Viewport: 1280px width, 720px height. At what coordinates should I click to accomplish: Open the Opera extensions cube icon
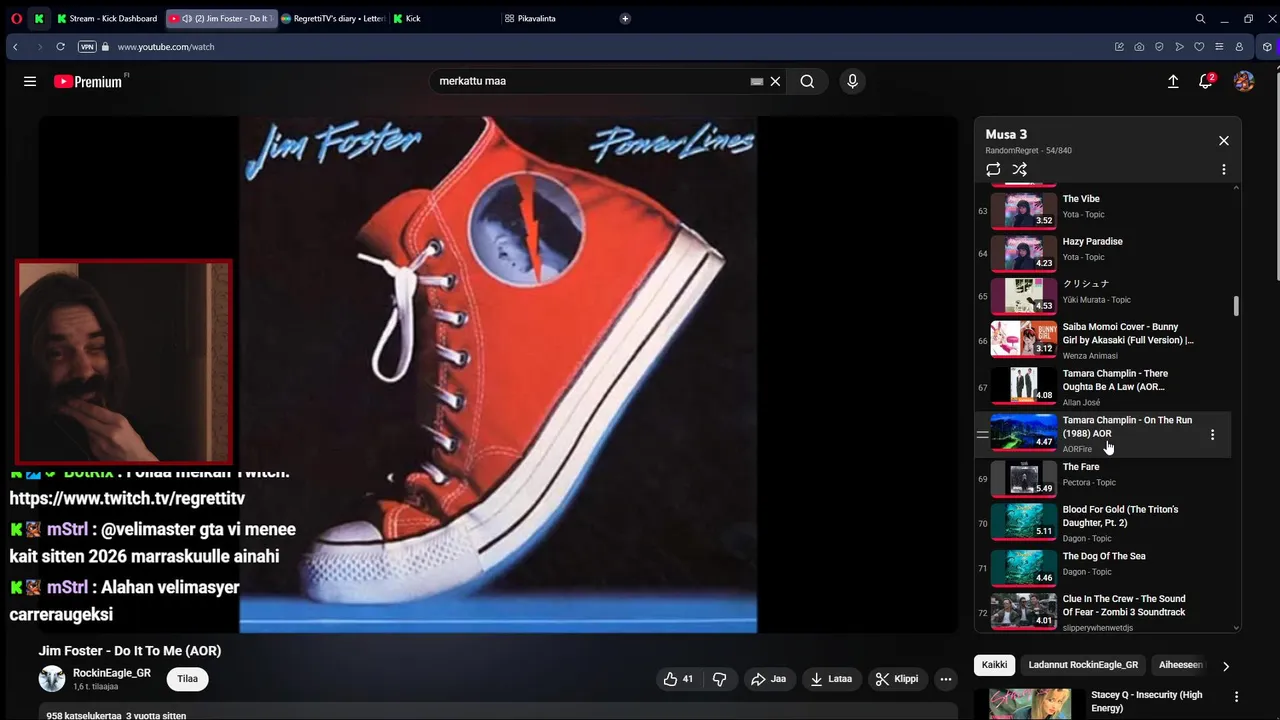coord(1267,47)
